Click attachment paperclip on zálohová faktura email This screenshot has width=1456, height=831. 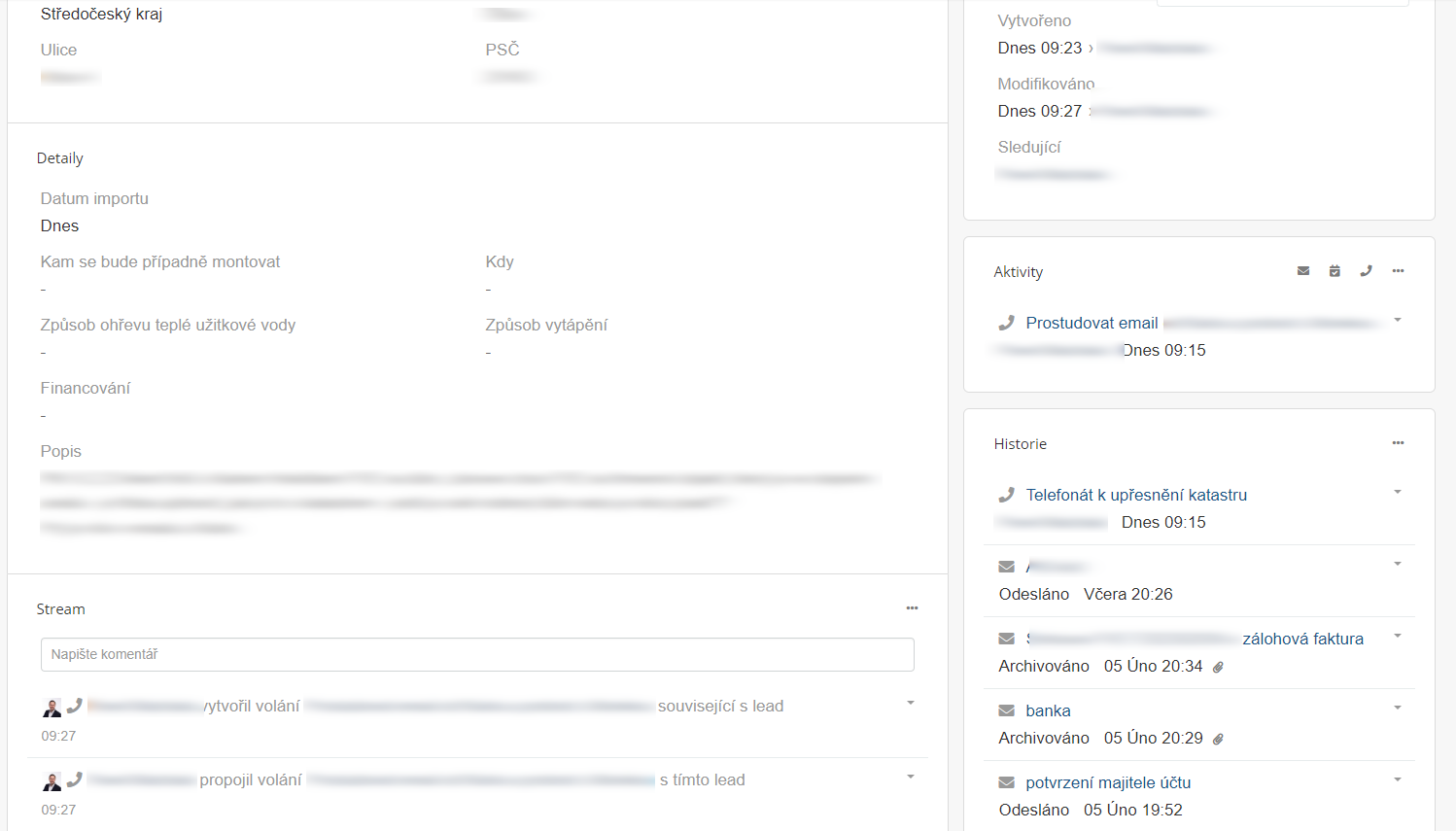click(x=1218, y=667)
